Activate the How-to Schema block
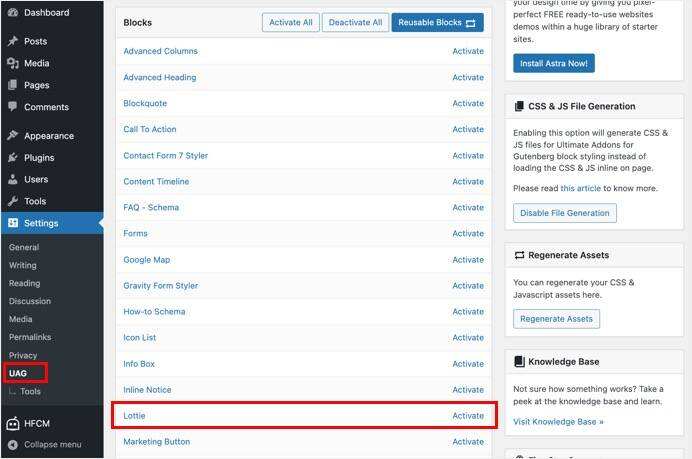 [468, 312]
